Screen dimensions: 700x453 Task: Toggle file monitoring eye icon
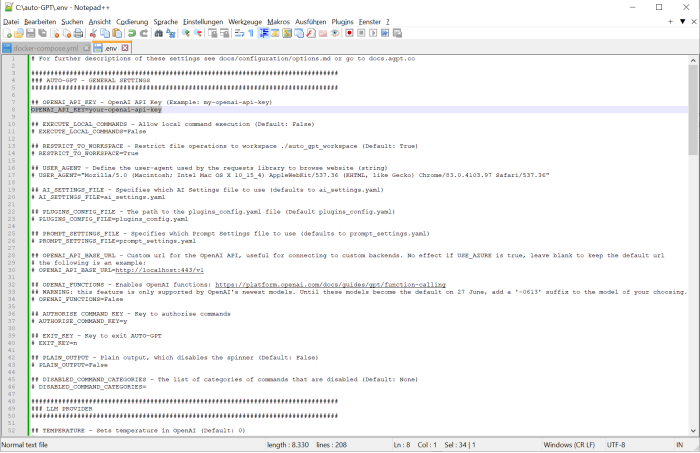coord(335,33)
